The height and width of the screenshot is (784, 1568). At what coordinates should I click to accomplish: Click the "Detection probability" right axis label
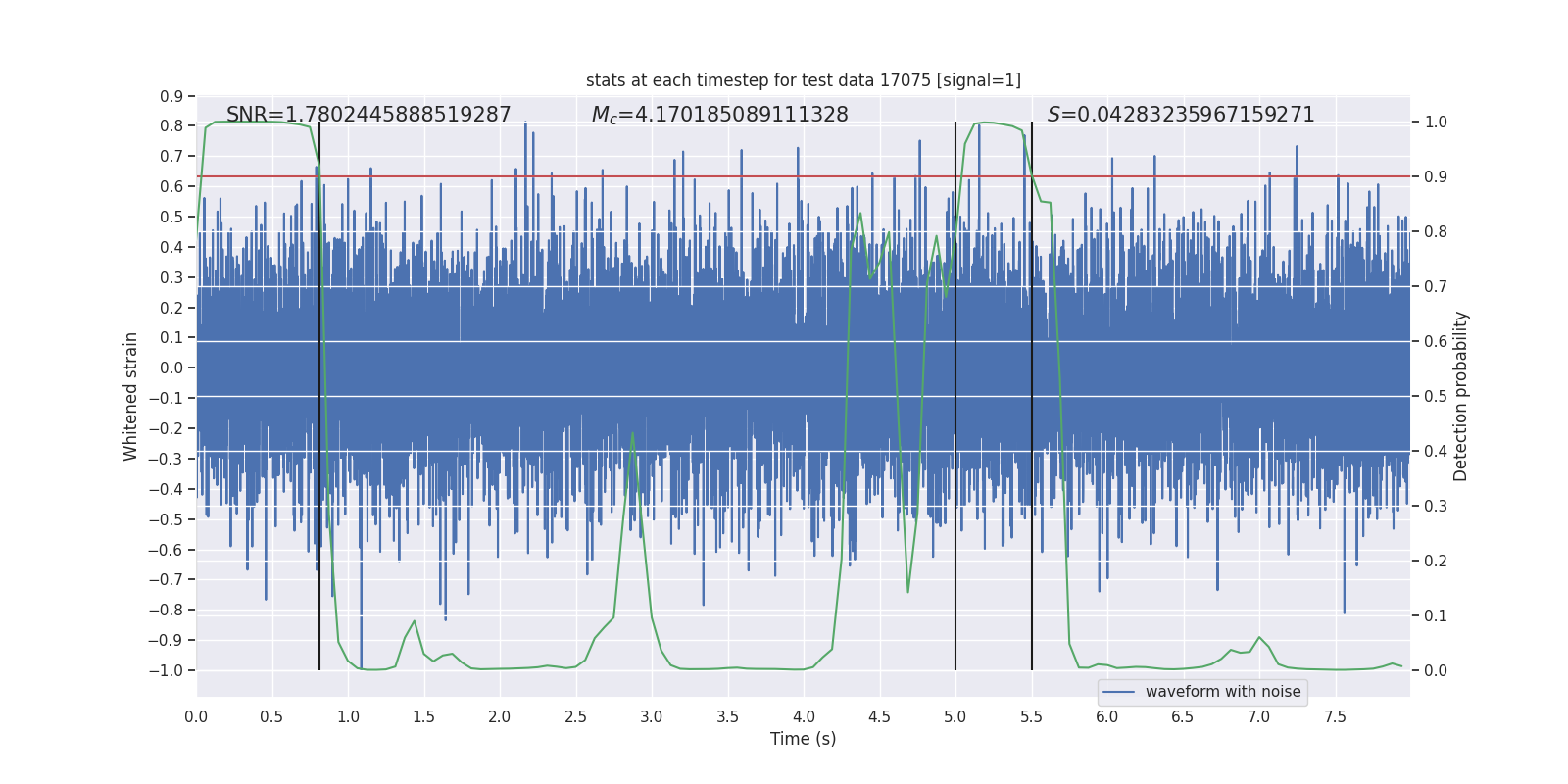pyautogui.click(x=1461, y=396)
